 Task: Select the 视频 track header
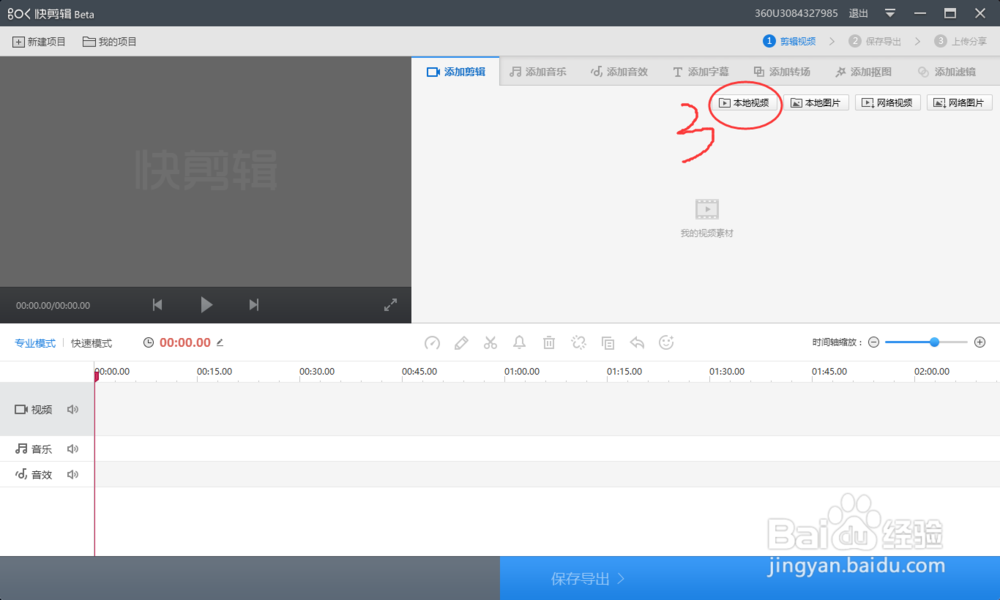pyautogui.click(x=47, y=409)
